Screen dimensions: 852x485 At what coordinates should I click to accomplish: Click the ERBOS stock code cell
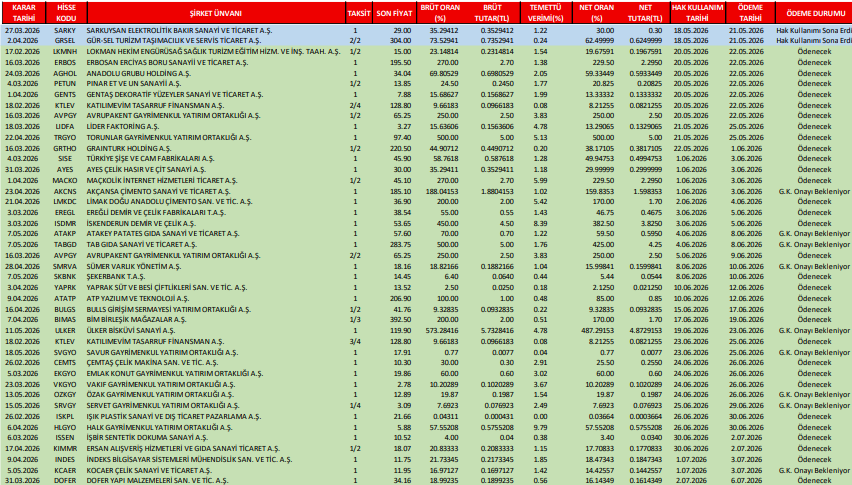[65, 62]
